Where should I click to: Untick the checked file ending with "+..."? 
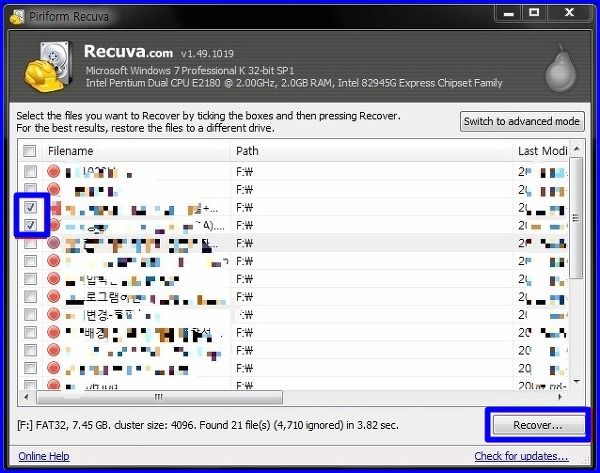click(30, 207)
